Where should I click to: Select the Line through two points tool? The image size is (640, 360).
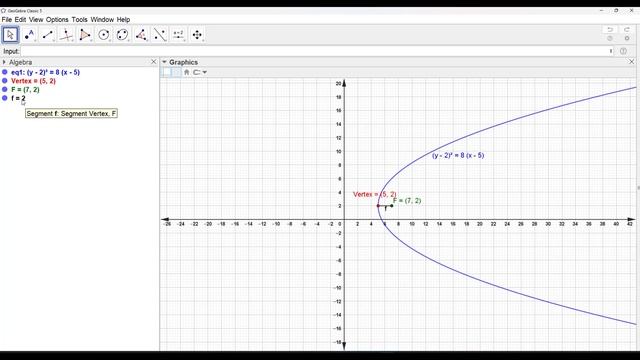48,35
